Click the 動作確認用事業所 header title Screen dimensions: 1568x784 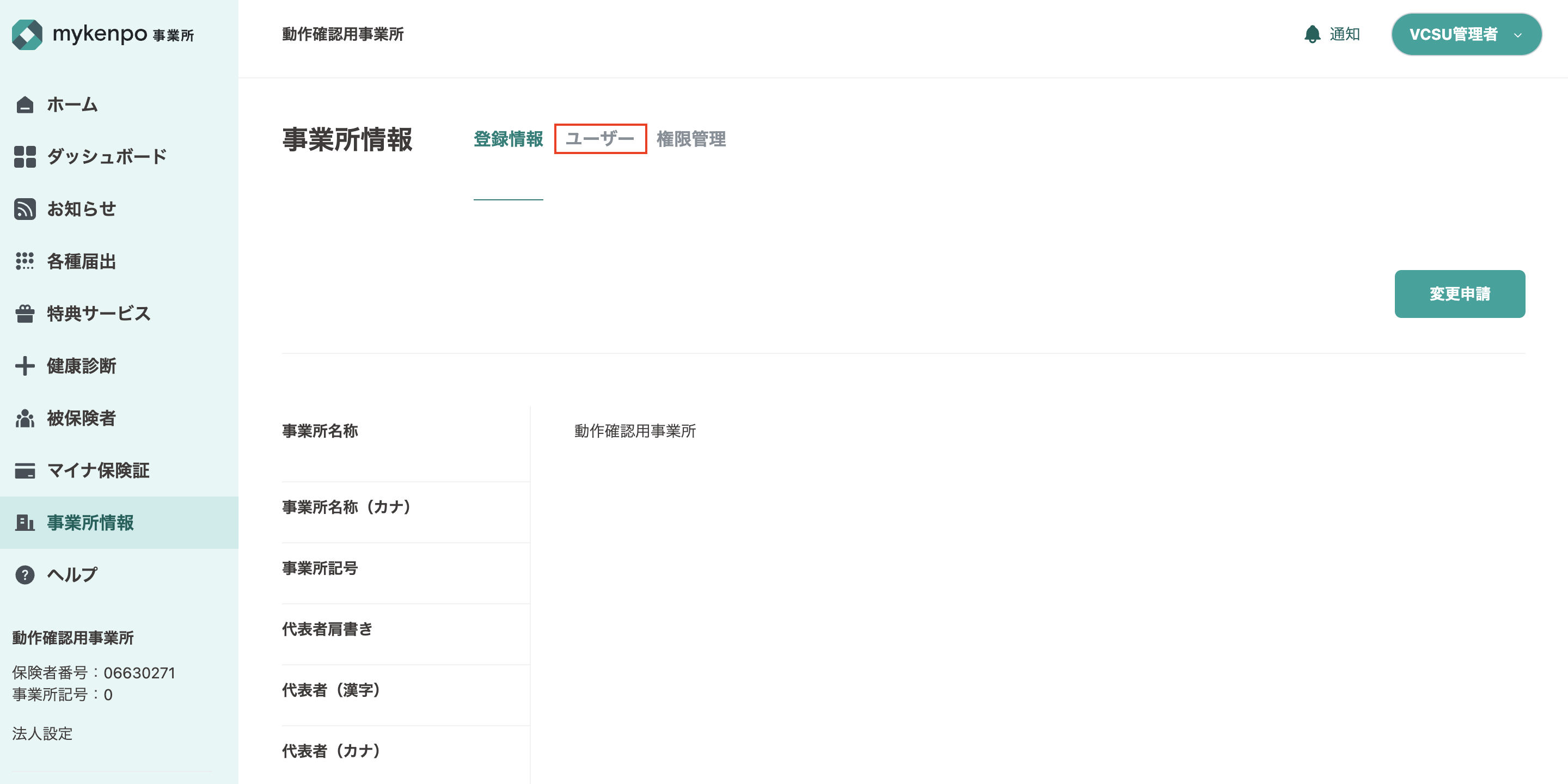pyautogui.click(x=342, y=34)
